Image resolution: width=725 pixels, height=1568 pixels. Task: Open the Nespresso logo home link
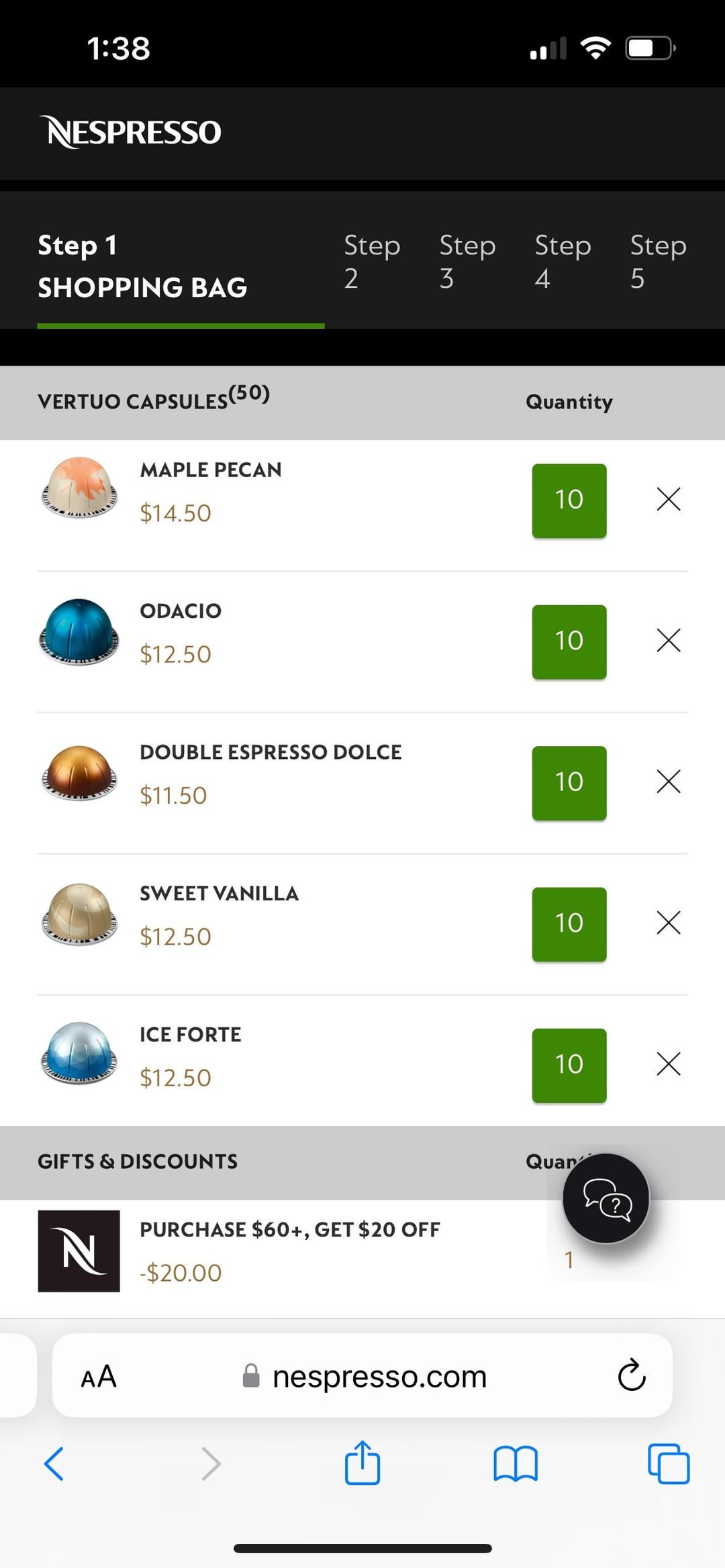point(131,132)
